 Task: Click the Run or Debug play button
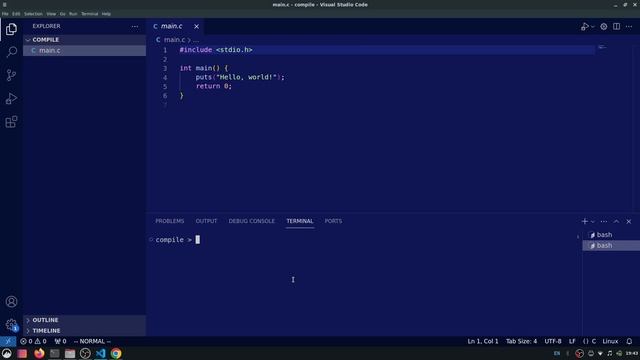click(x=584, y=27)
